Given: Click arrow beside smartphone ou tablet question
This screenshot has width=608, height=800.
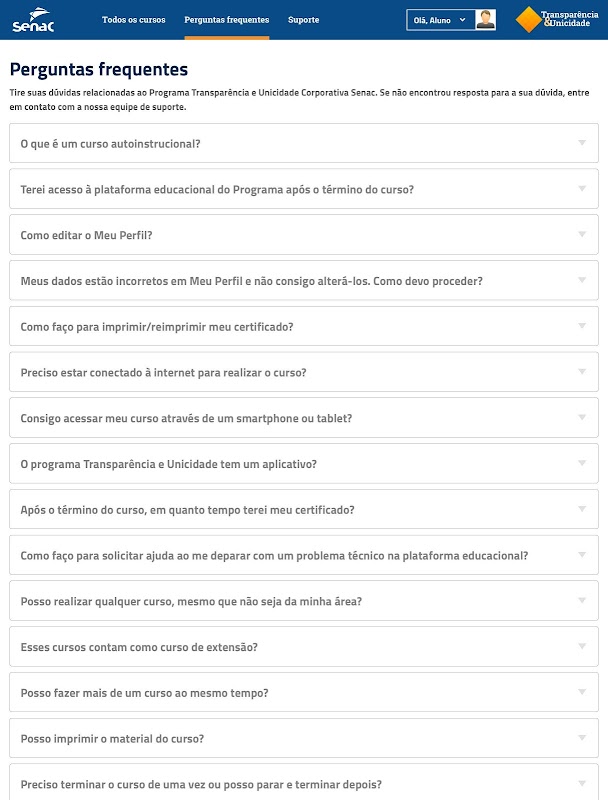Looking at the screenshot, I should tap(582, 418).
